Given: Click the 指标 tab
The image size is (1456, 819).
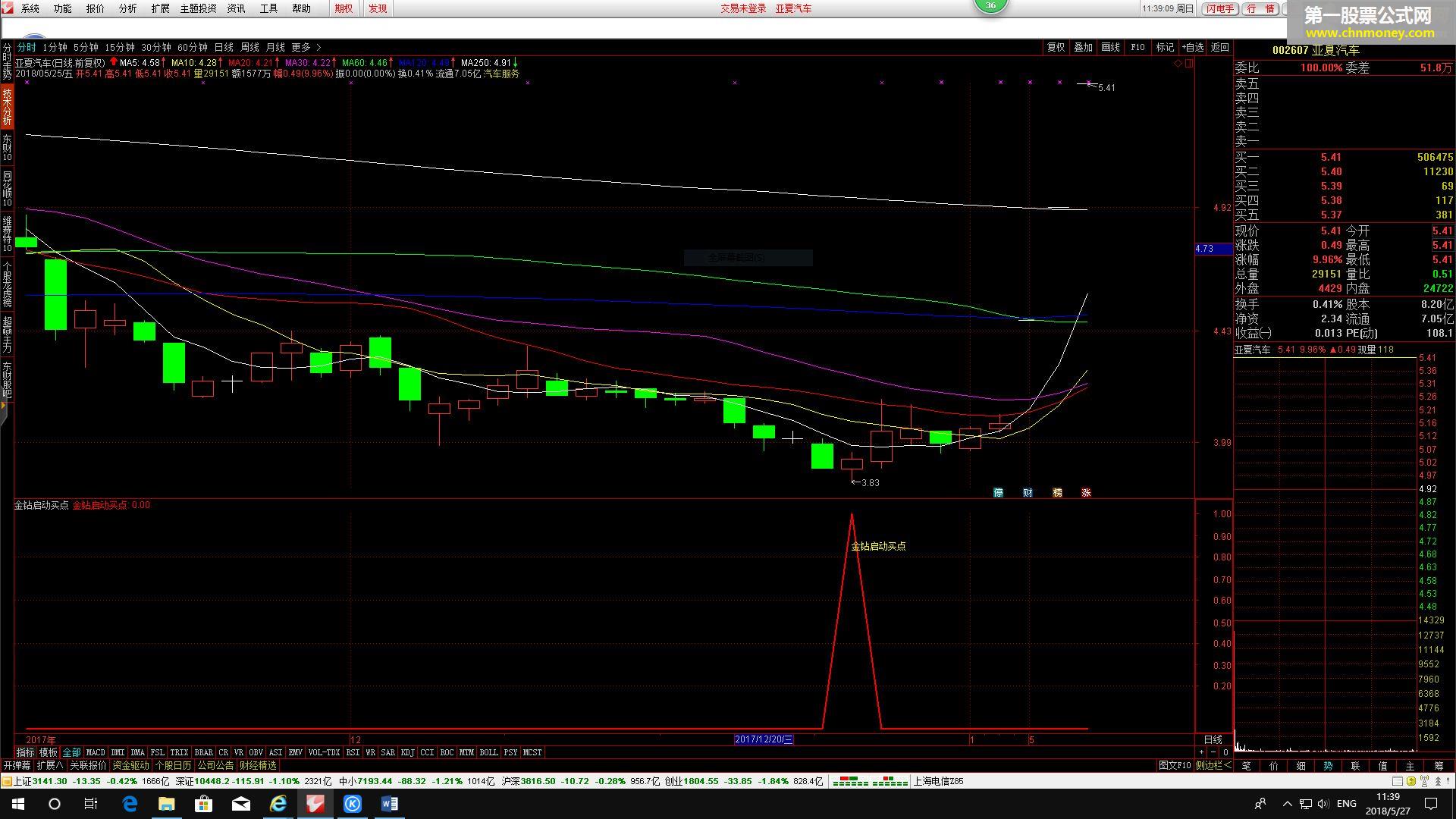Looking at the screenshot, I should click(26, 752).
